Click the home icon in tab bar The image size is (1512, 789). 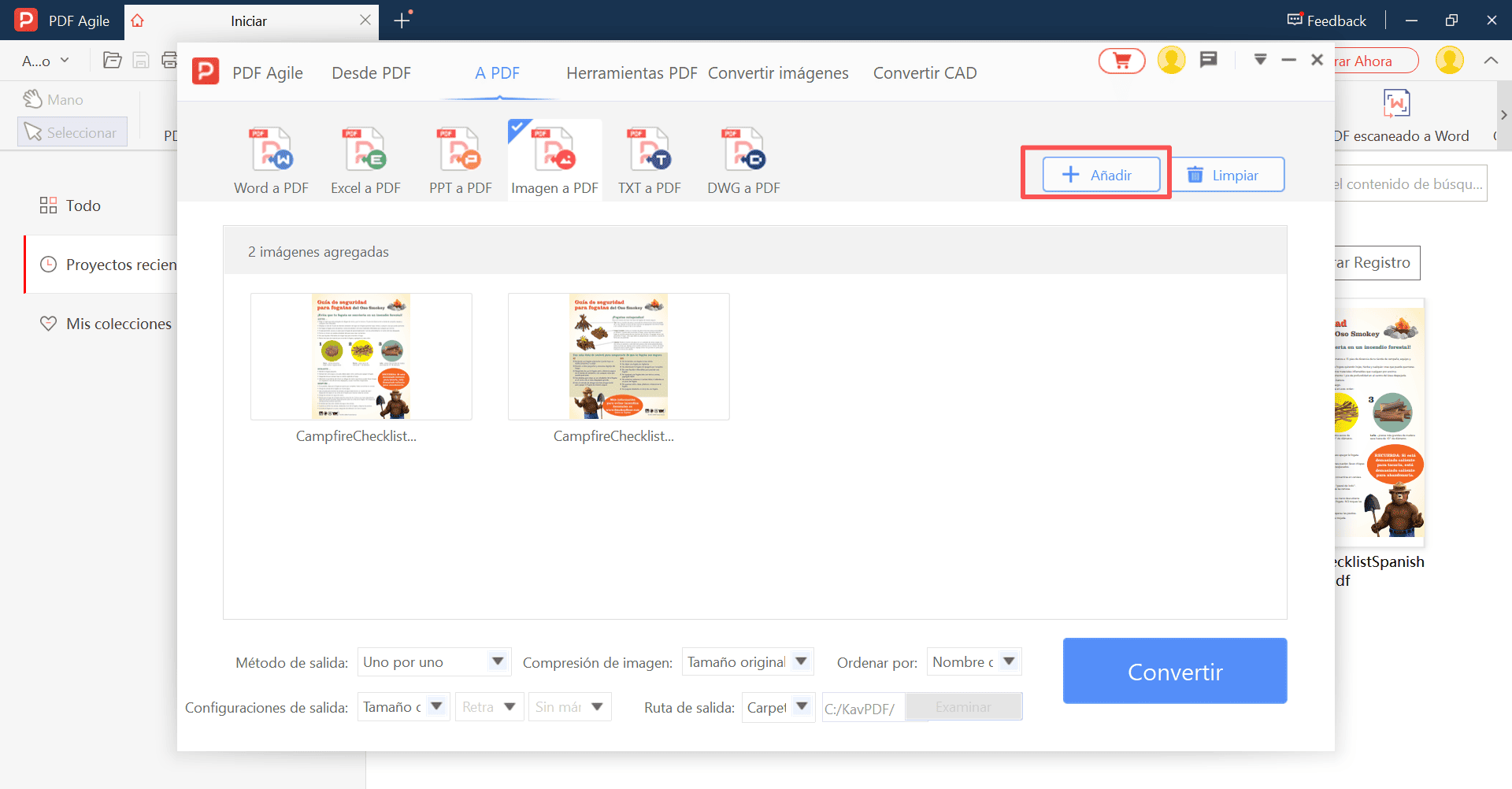point(137,21)
